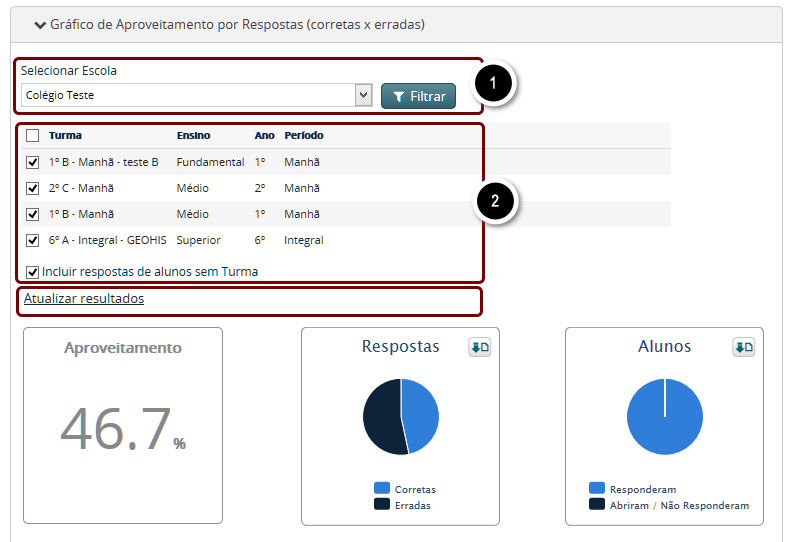The image size is (795, 542).
Task: Click the Responderam legend swatch
Action: tap(597, 489)
